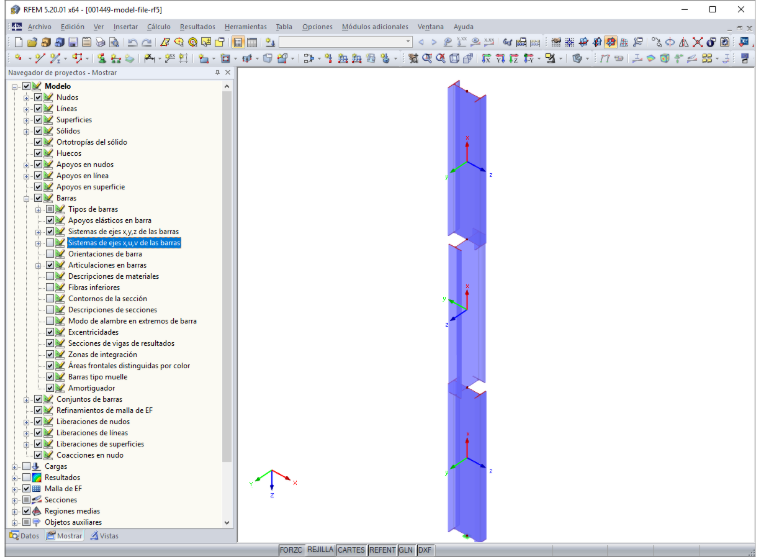
Task: Check Descripciones de materiales checkbox
Action: 50,276
